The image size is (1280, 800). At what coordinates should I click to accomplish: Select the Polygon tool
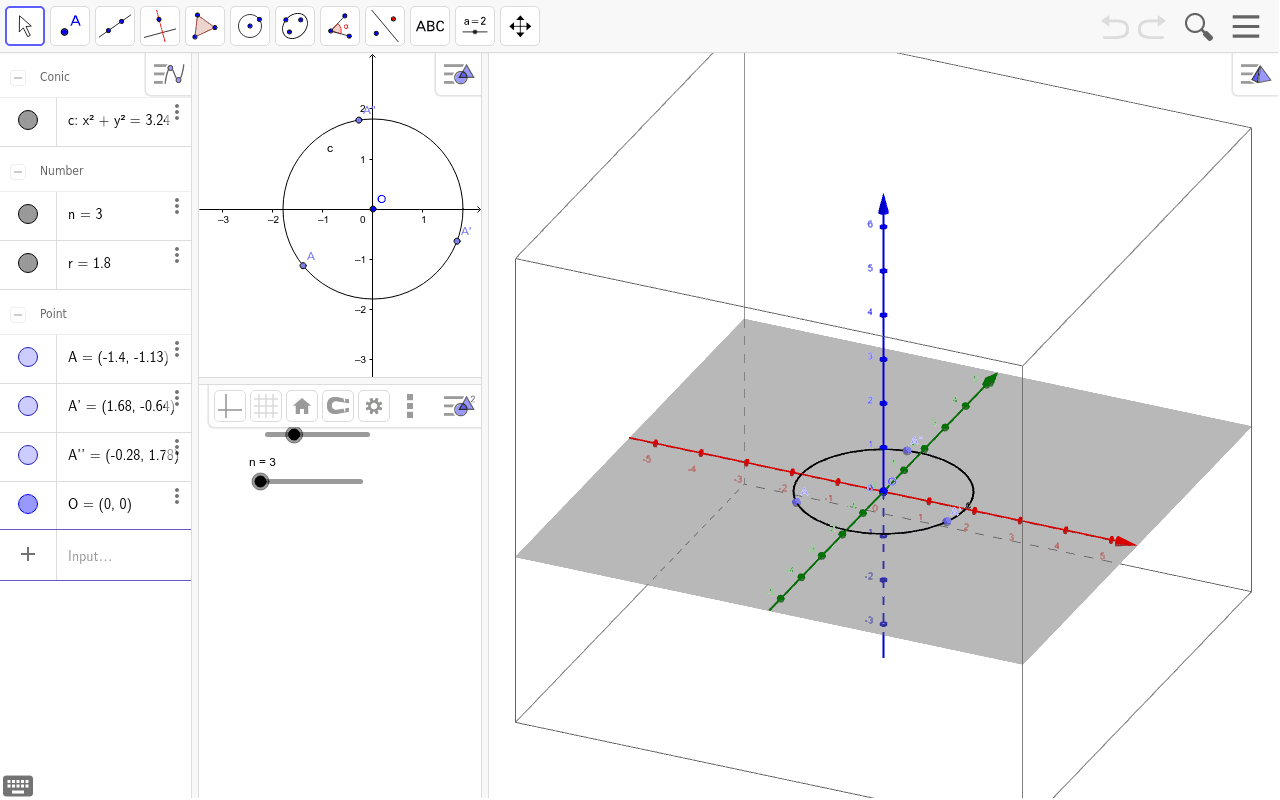(205, 26)
